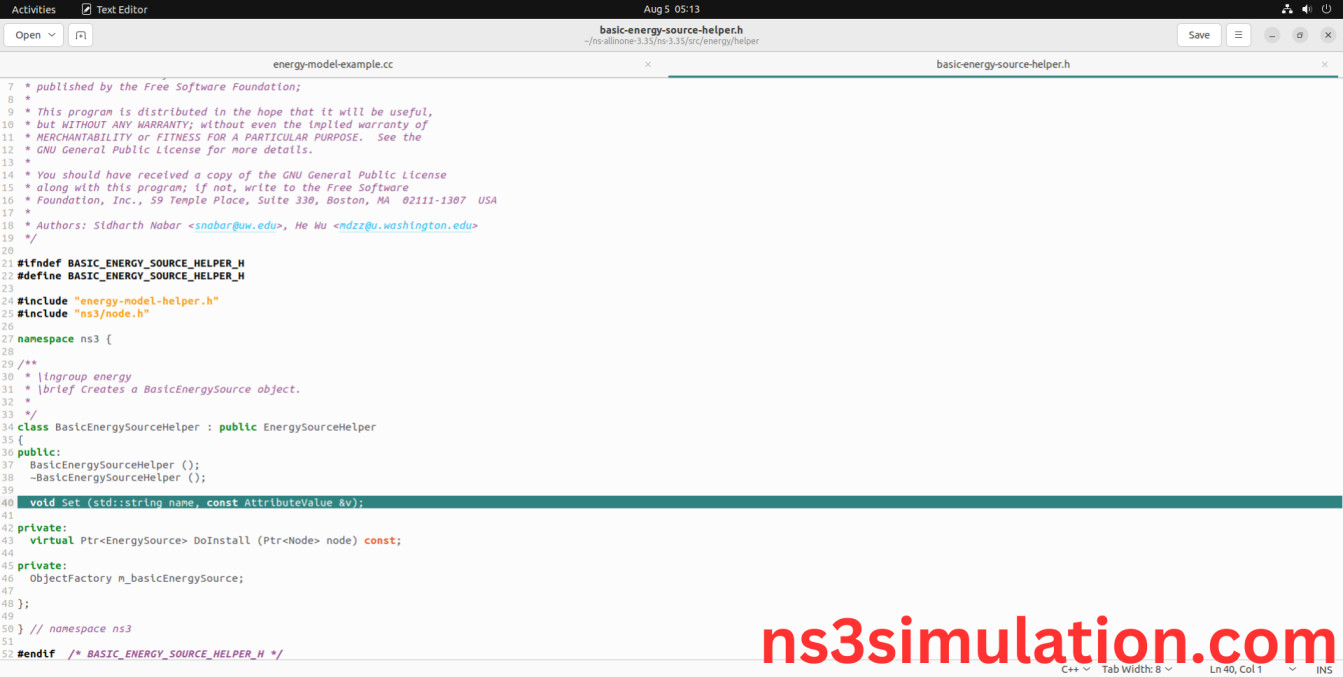Close the energy-model-example.cc tab

[647, 64]
